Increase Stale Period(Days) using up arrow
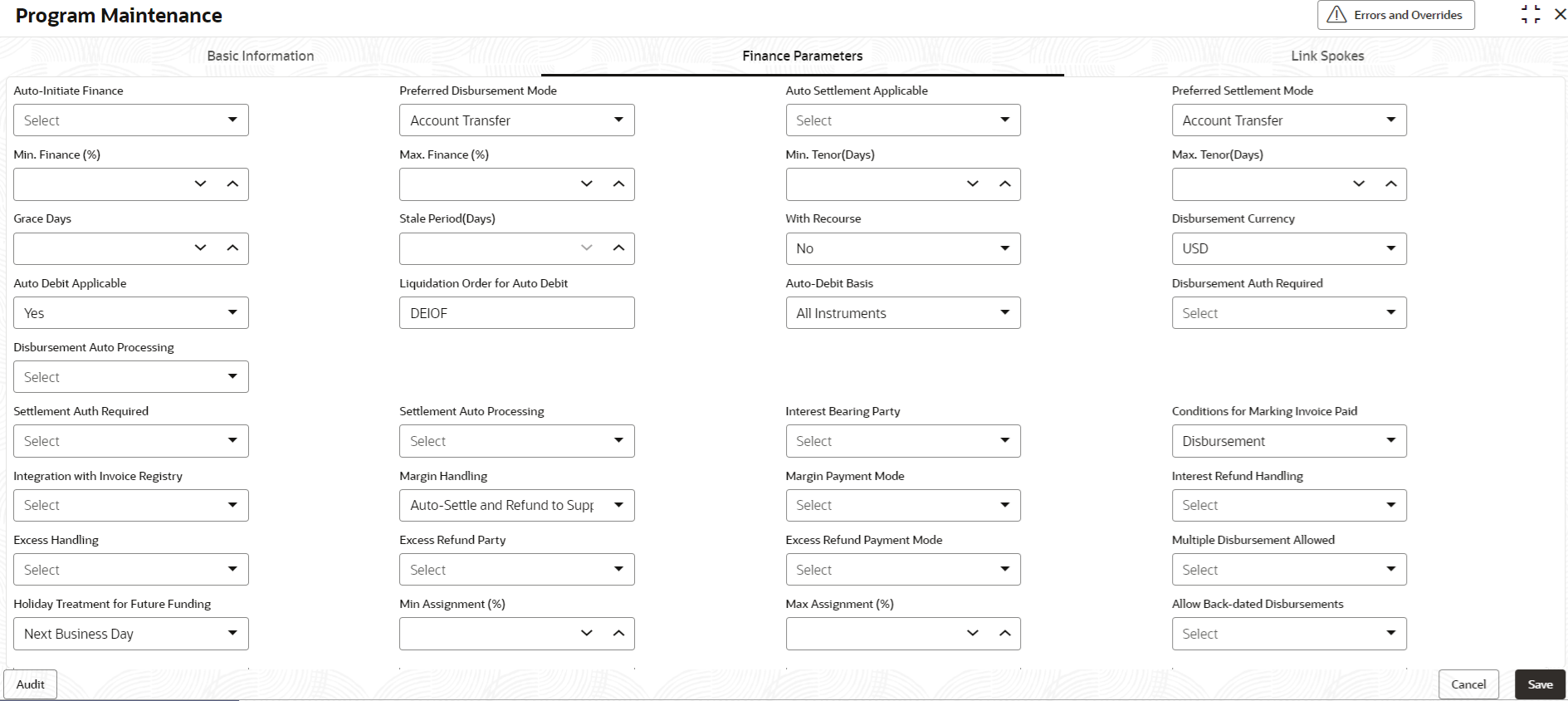The width and height of the screenshot is (1568, 701). click(x=618, y=248)
